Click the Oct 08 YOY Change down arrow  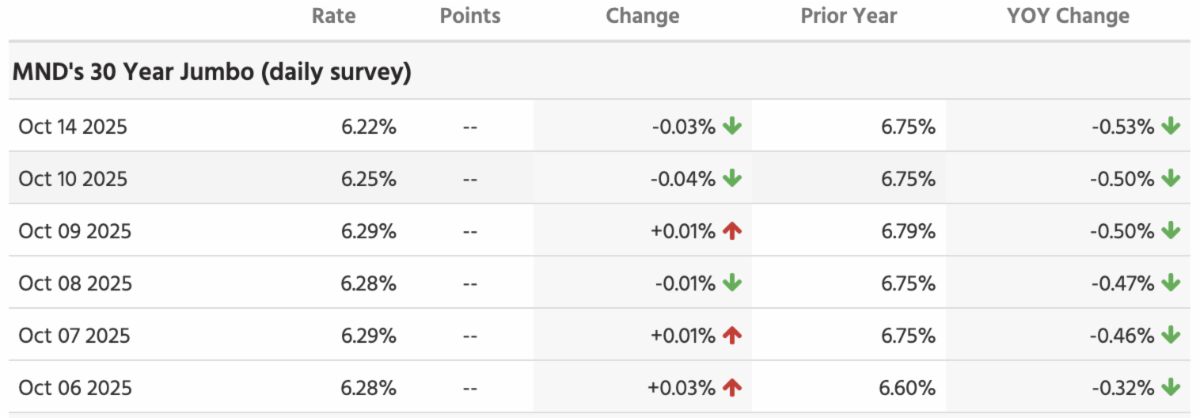pyautogui.click(x=1170, y=283)
